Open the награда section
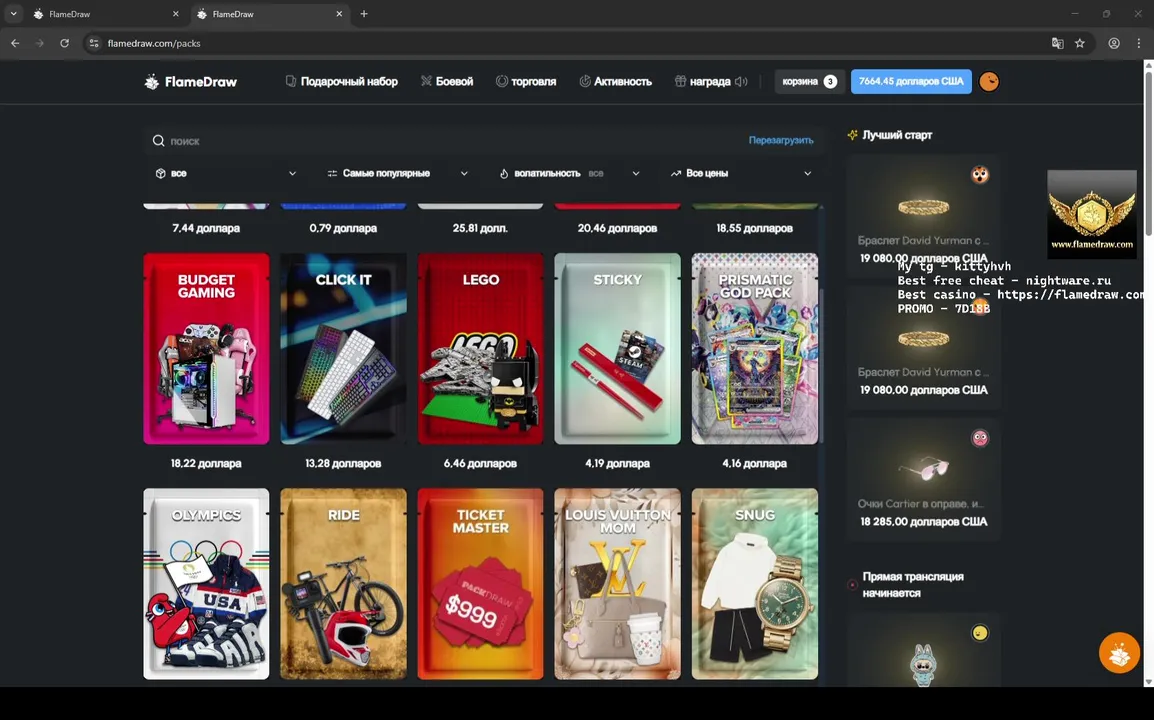This screenshot has width=1154, height=720. click(702, 82)
